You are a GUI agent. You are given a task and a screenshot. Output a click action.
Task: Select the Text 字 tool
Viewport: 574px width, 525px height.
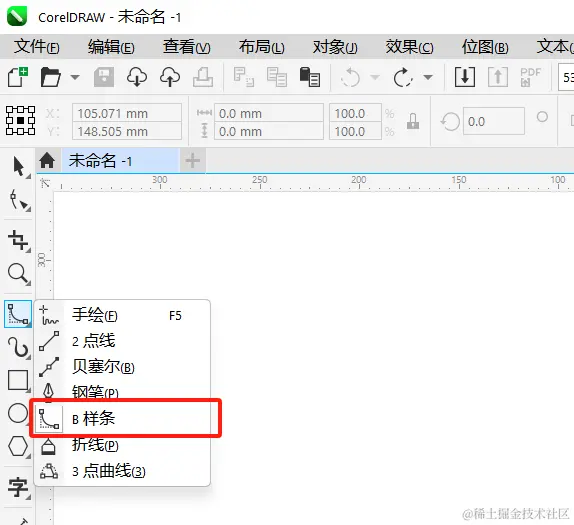pyautogui.click(x=18, y=487)
